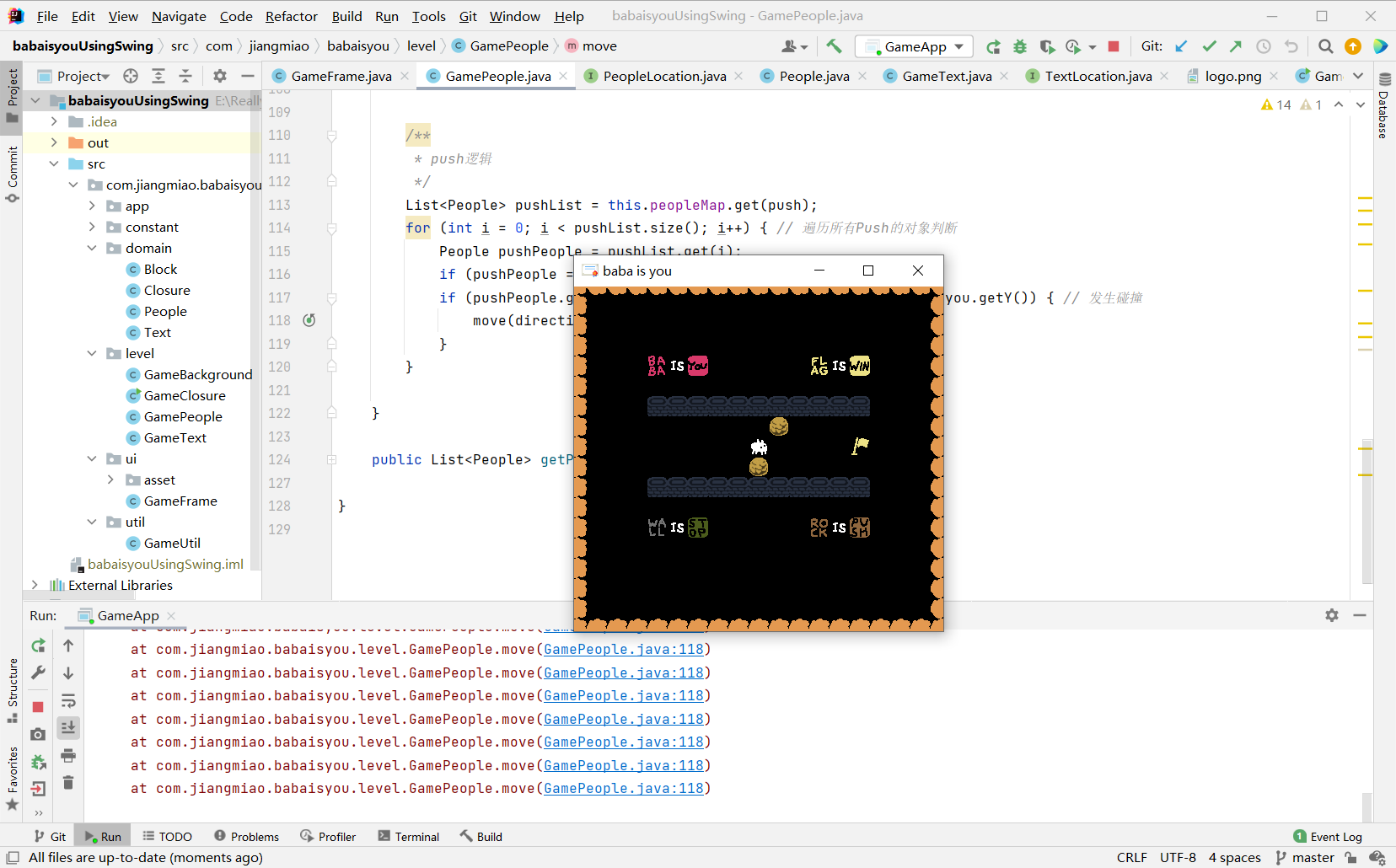Toggle scroll-to-end in the console output
Image resolution: width=1396 pixels, height=868 pixels.
click(68, 727)
